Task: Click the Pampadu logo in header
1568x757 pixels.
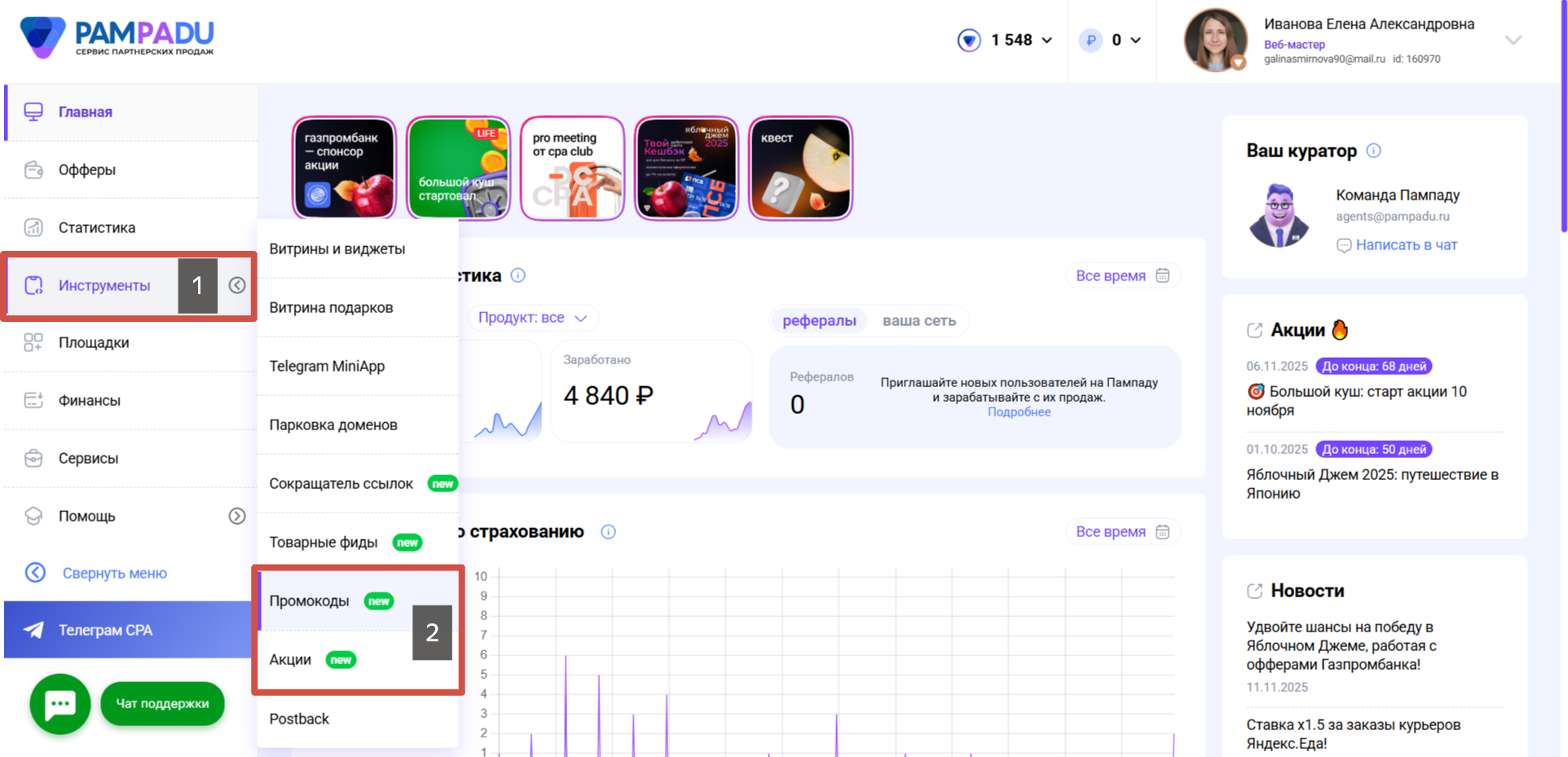Action: [x=117, y=37]
